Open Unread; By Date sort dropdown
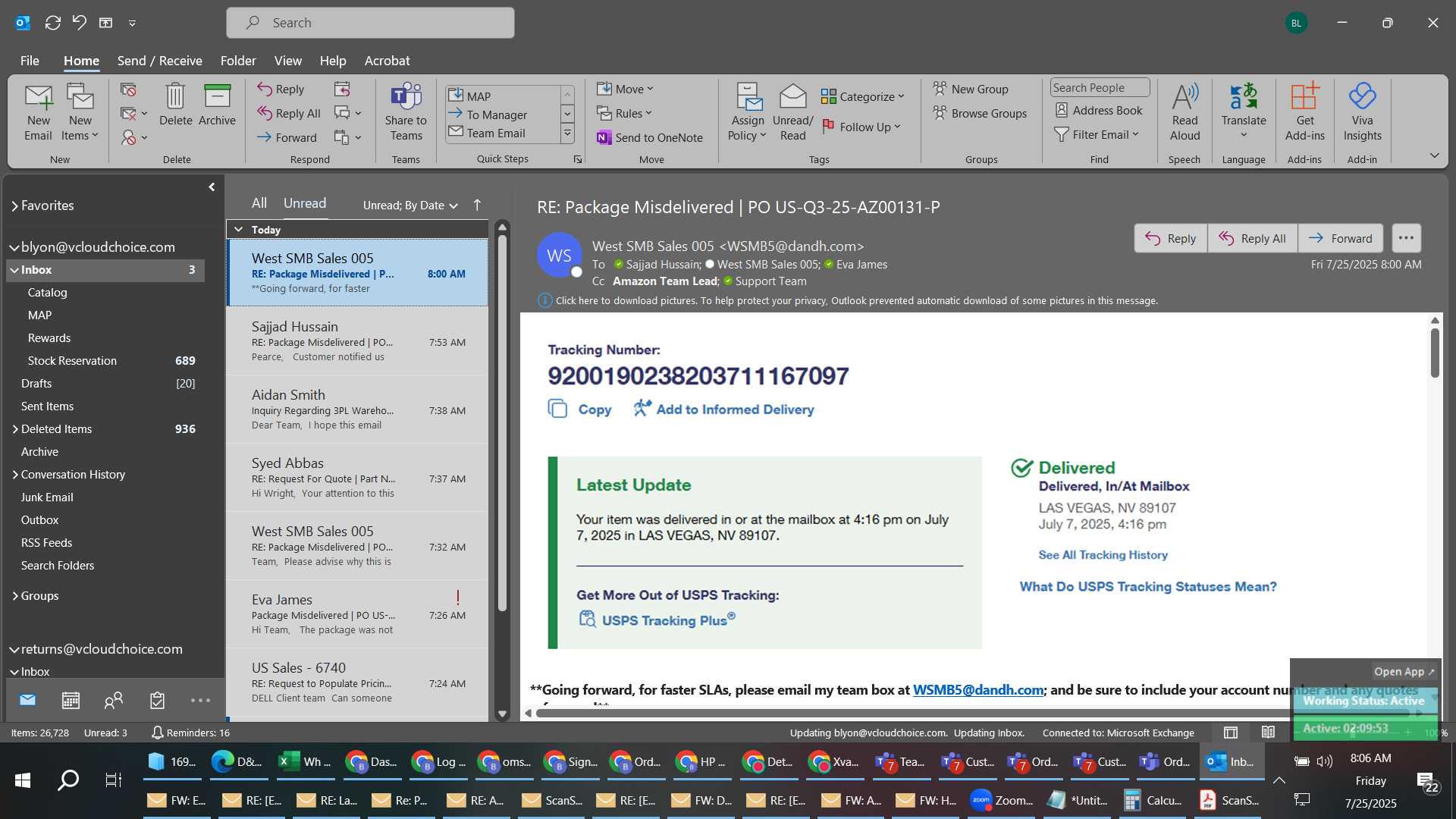The image size is (1456, 819). 410,205
